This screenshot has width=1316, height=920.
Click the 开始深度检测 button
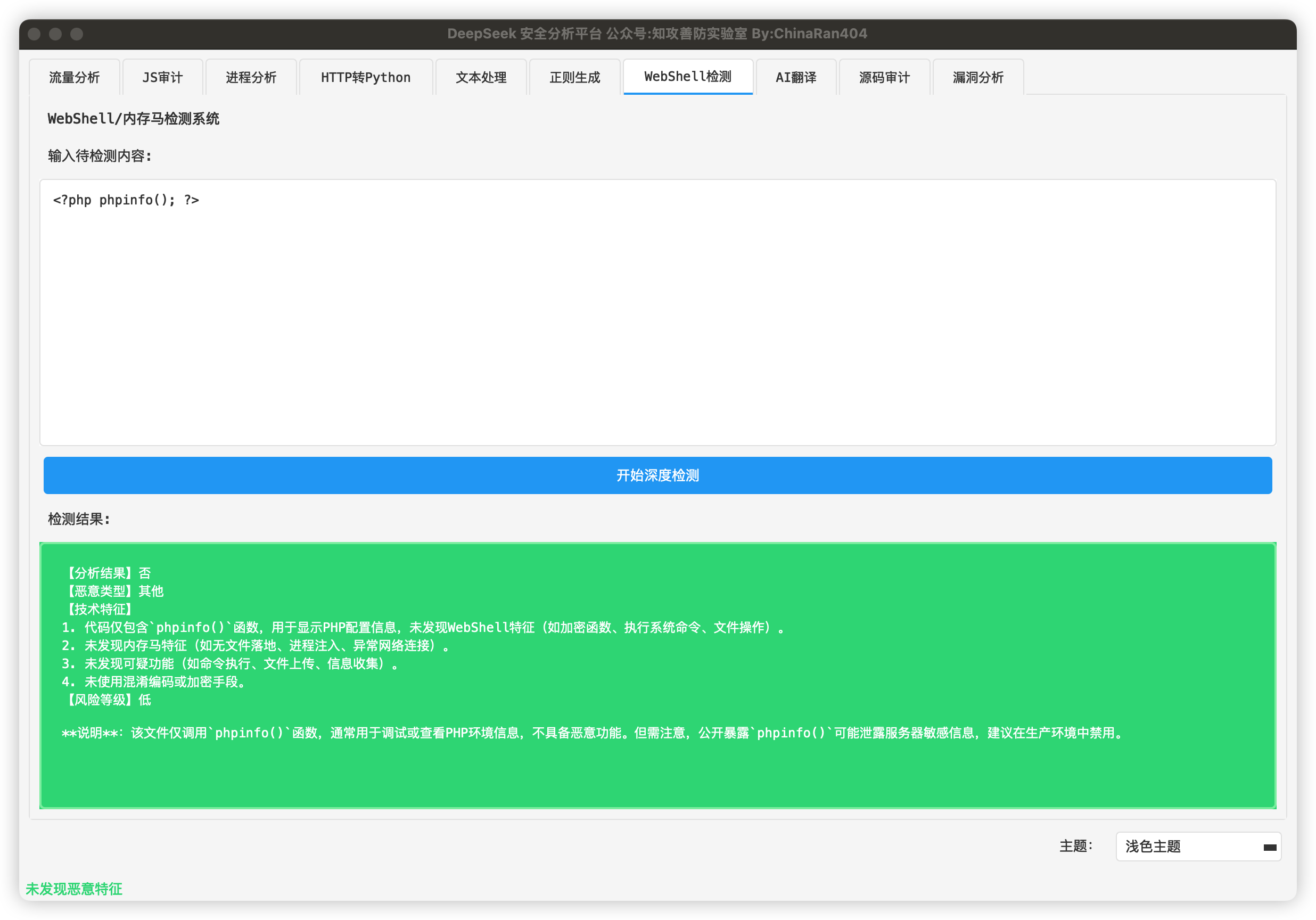pos(657,475)
